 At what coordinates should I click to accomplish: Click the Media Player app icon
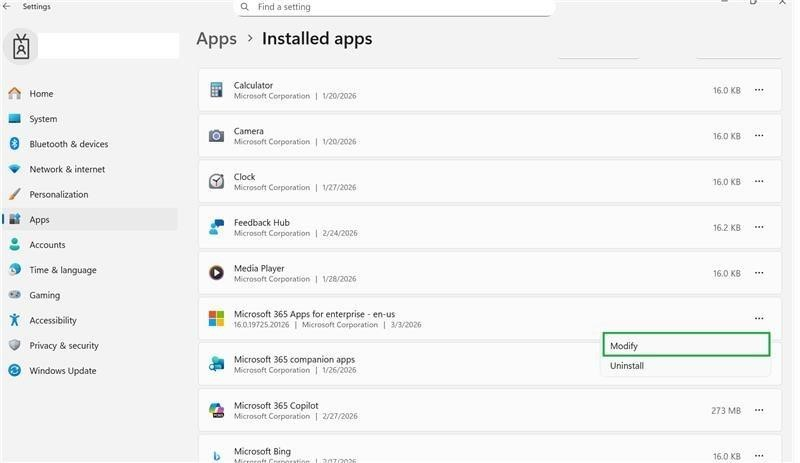pos(216,273)
